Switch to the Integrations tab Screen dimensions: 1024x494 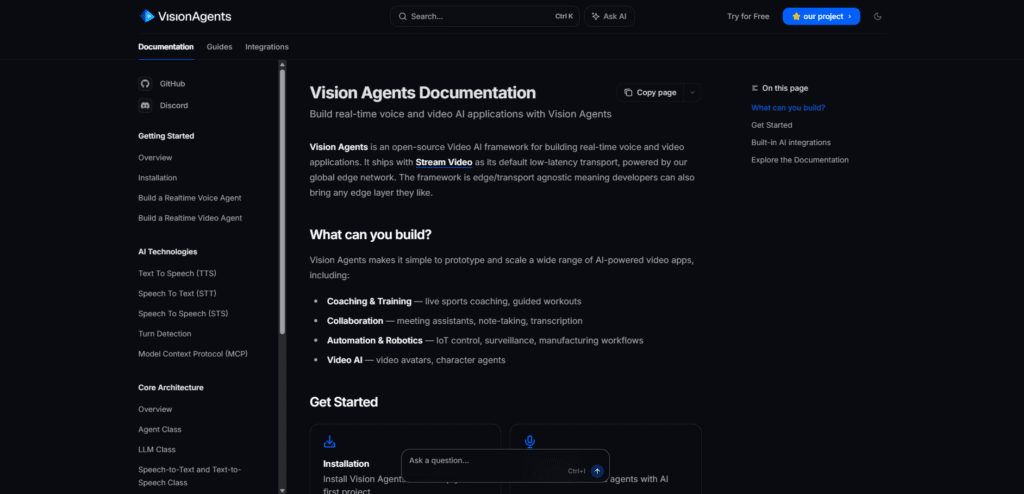tap(266, 47)
